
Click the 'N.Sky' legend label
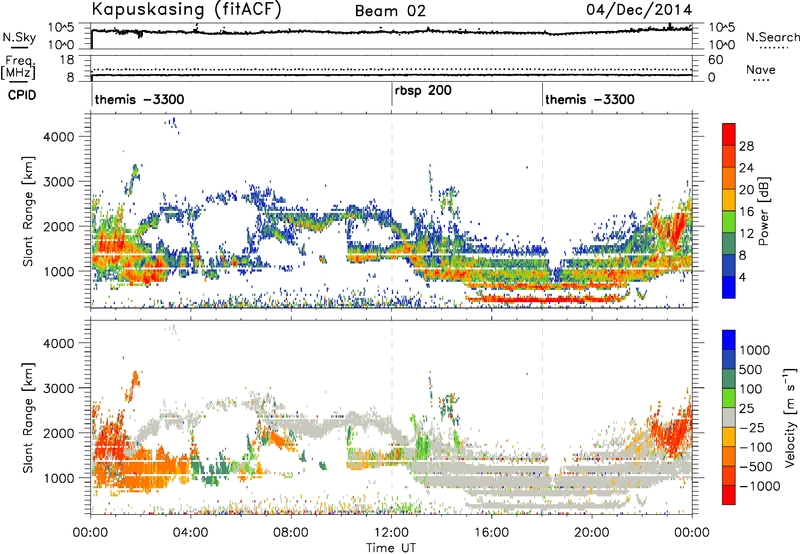pos(19,37)
